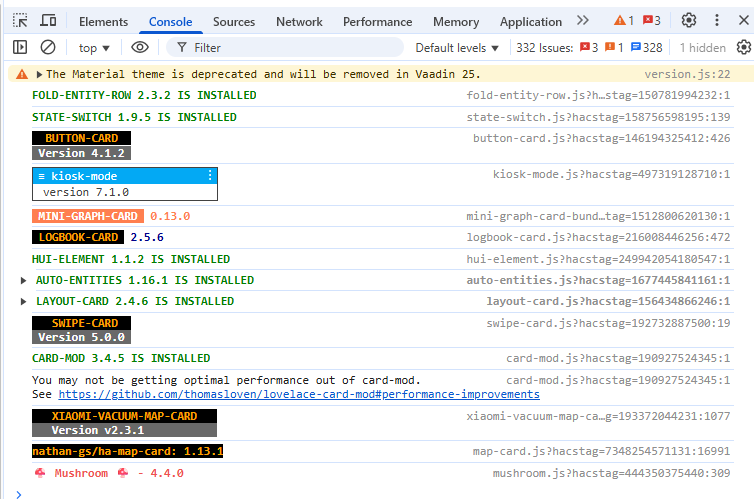Select the FOLD-ENTITY-ROW 2.3.2 IS INSTALLED message
This screenshot has width=754, height=499.
144,95
